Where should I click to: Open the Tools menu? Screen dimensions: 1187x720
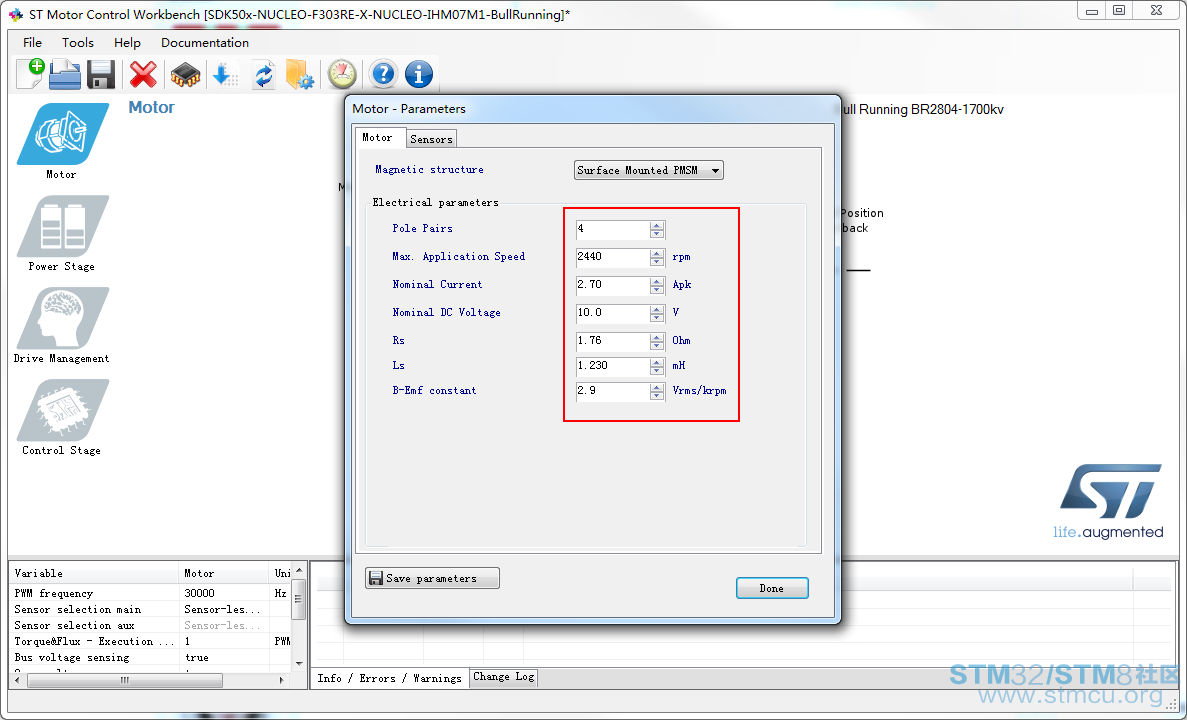pos(78,42)
